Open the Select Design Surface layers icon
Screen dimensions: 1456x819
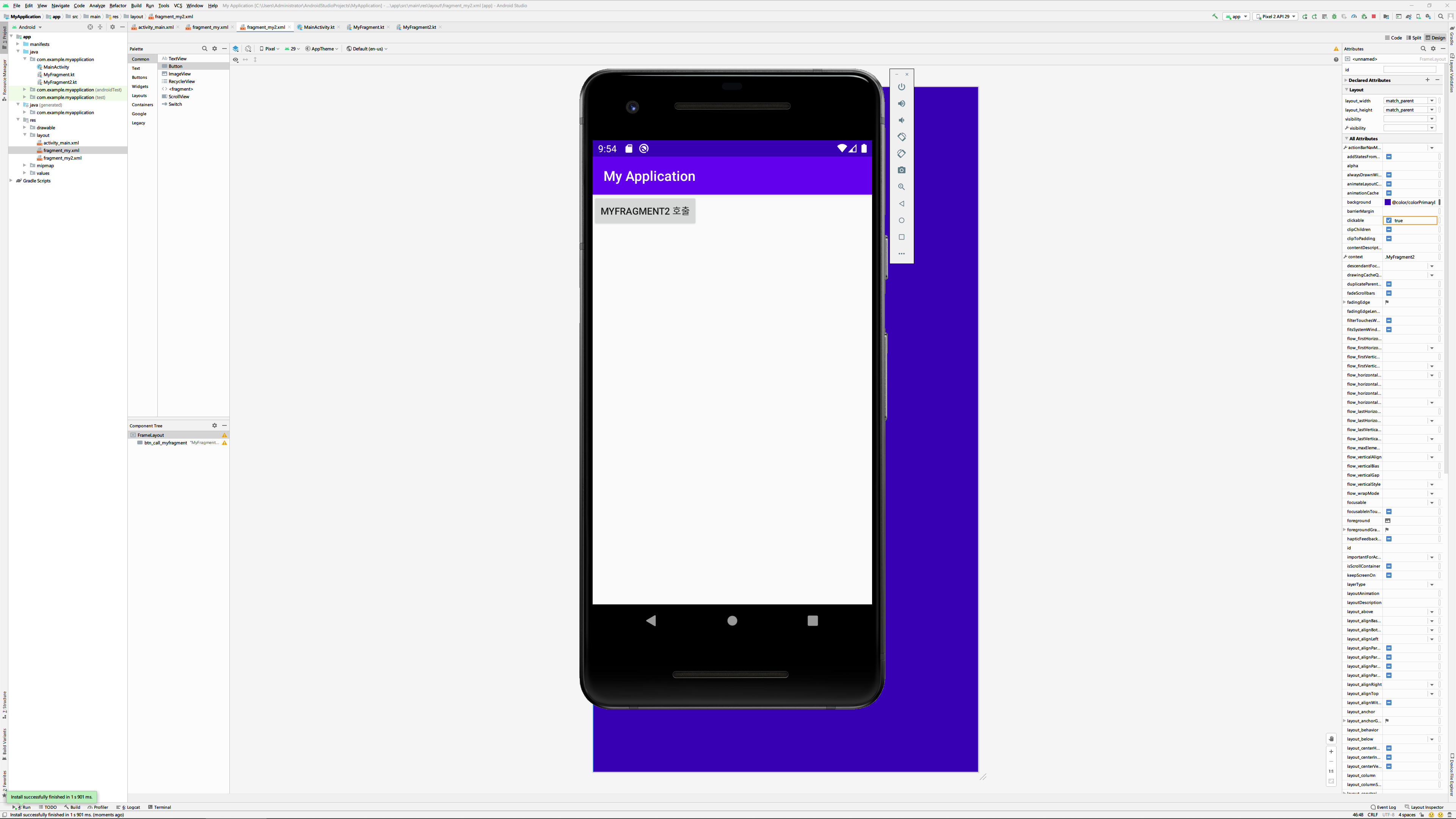click(236, 49)
